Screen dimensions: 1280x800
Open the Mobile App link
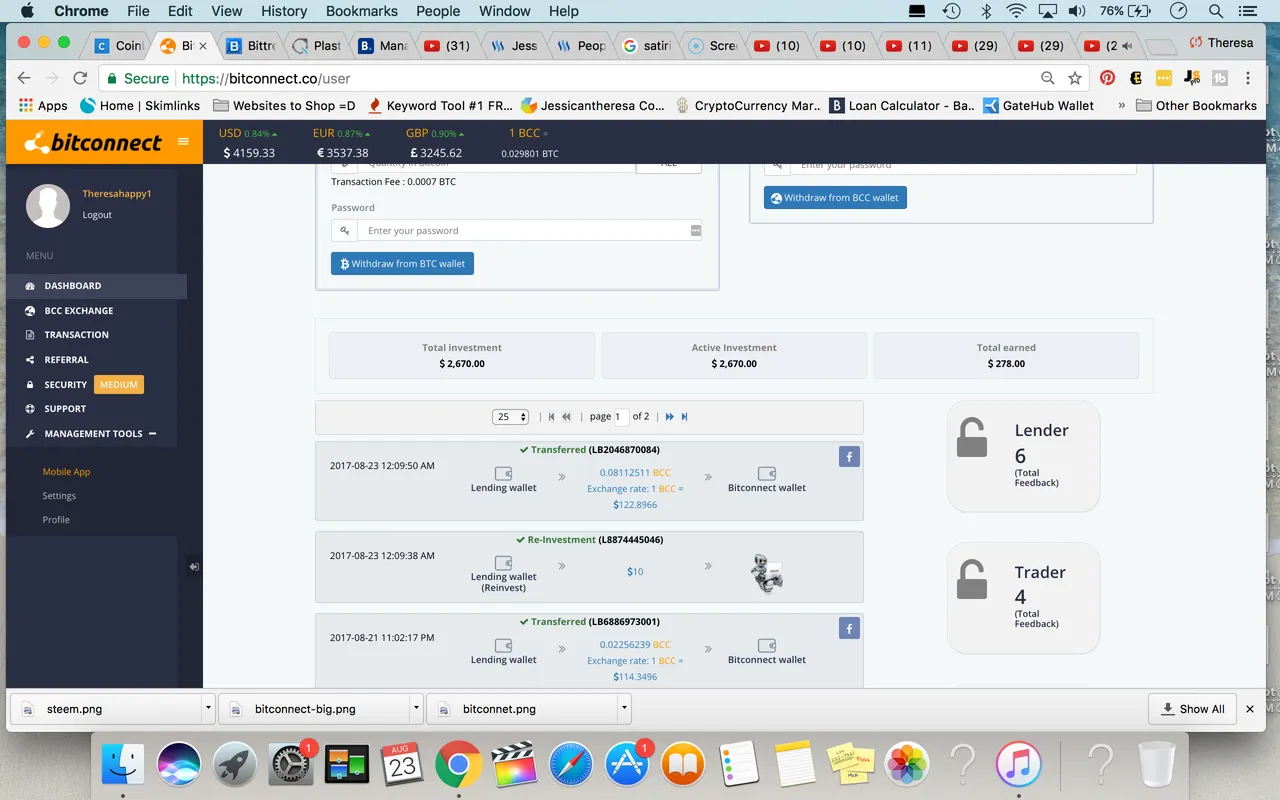pyautogui.click(x=66, y=472)
